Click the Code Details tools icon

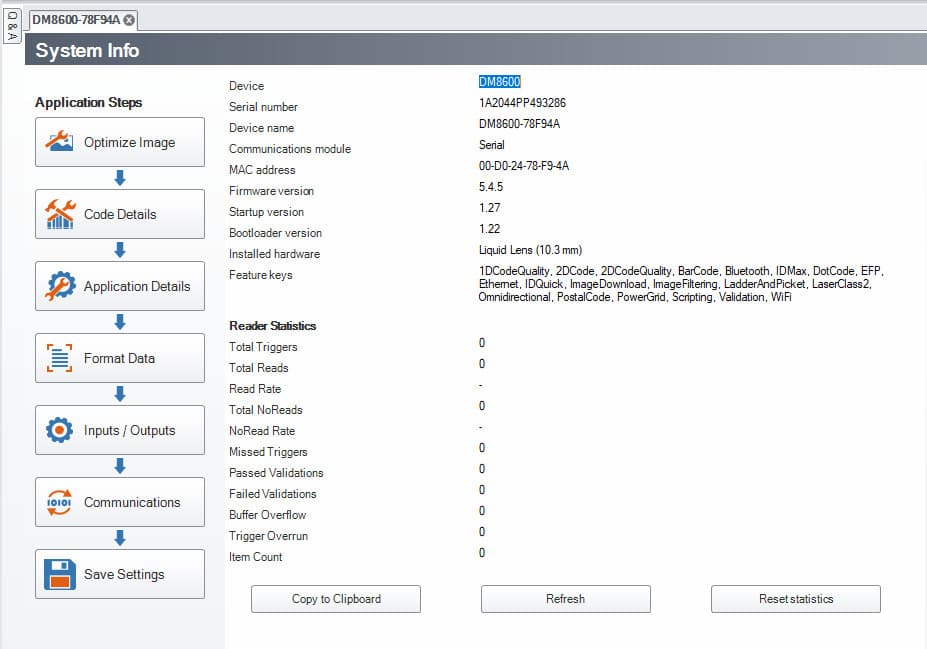pos(60,214)
